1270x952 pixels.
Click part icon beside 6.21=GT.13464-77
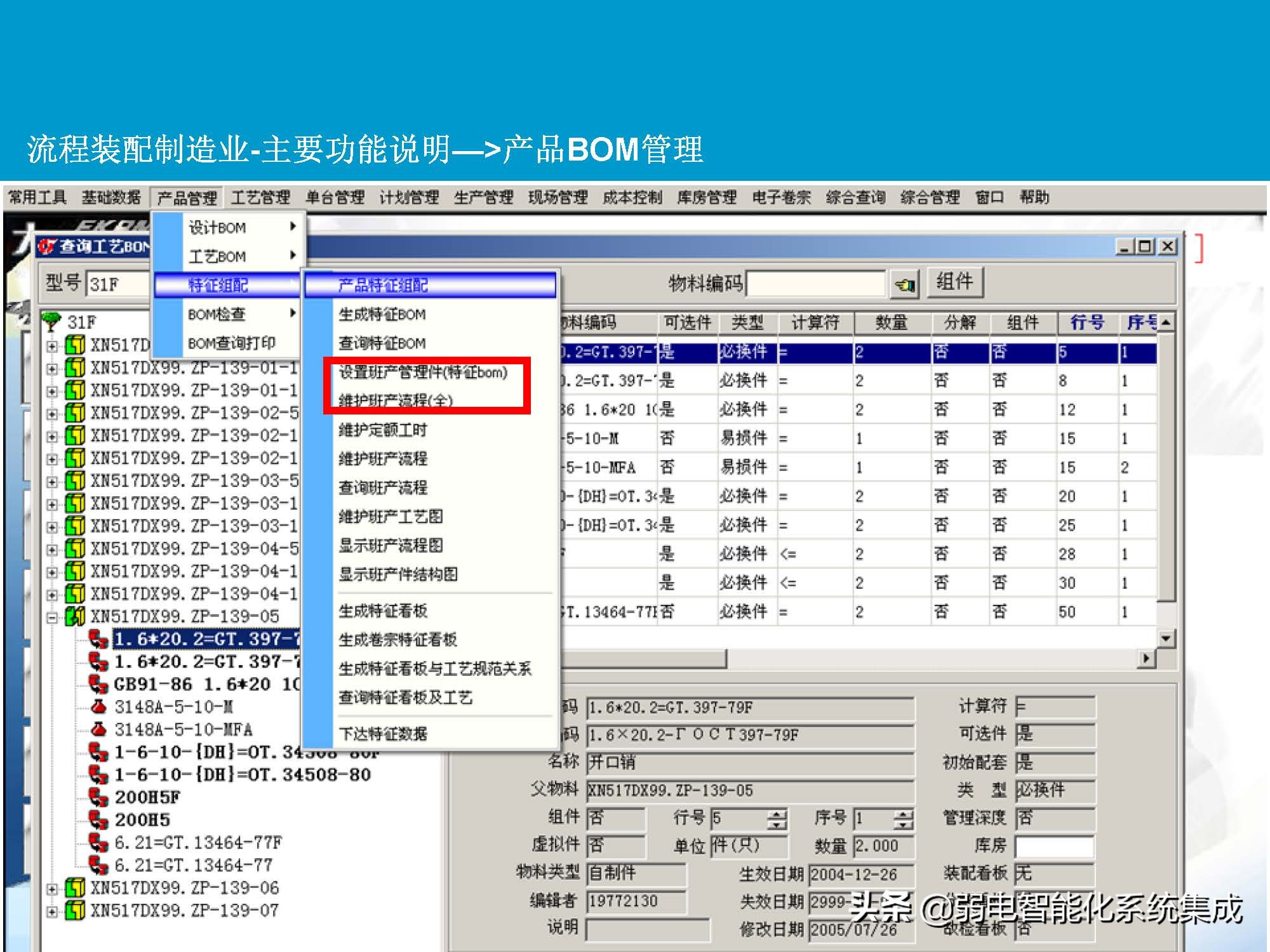pyautogui.click(x=98, y=864)
